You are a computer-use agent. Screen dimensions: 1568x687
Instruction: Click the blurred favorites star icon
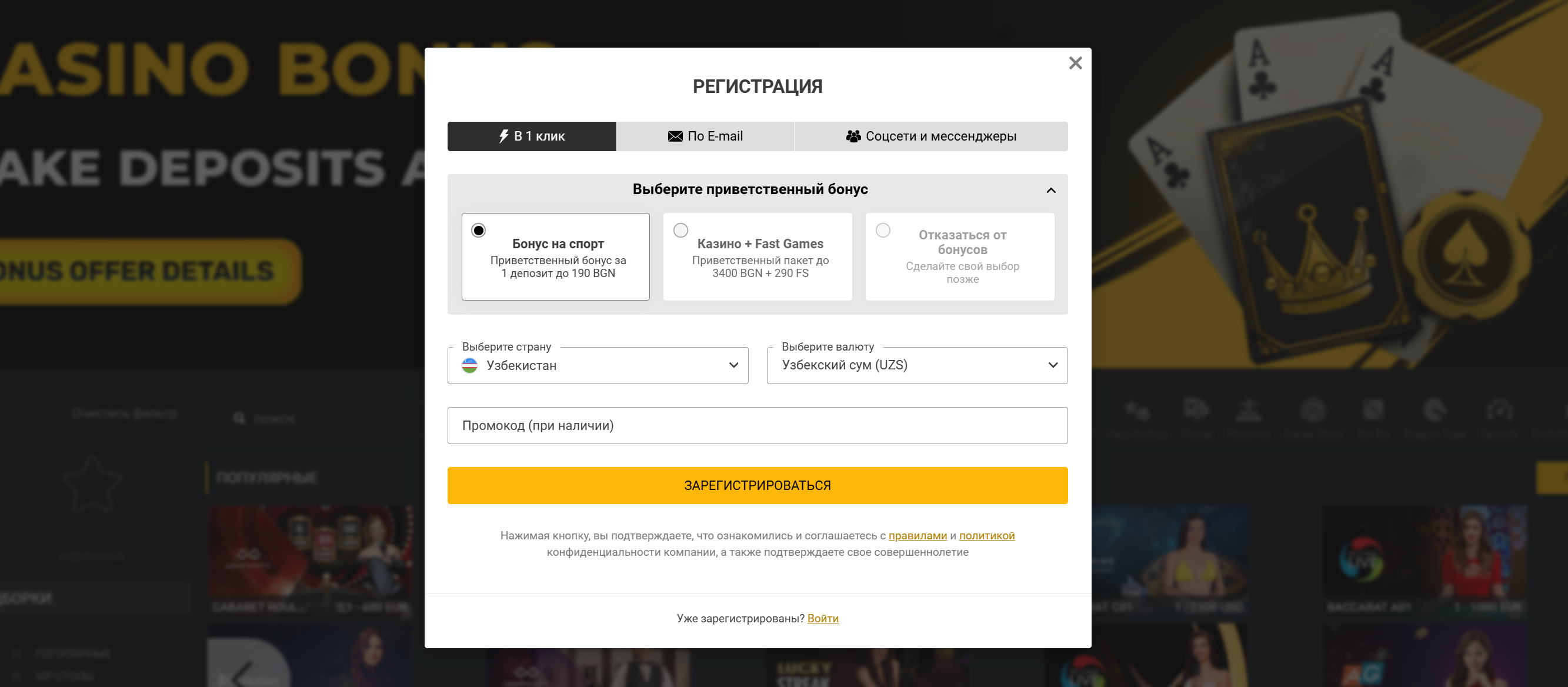point(92,484)
